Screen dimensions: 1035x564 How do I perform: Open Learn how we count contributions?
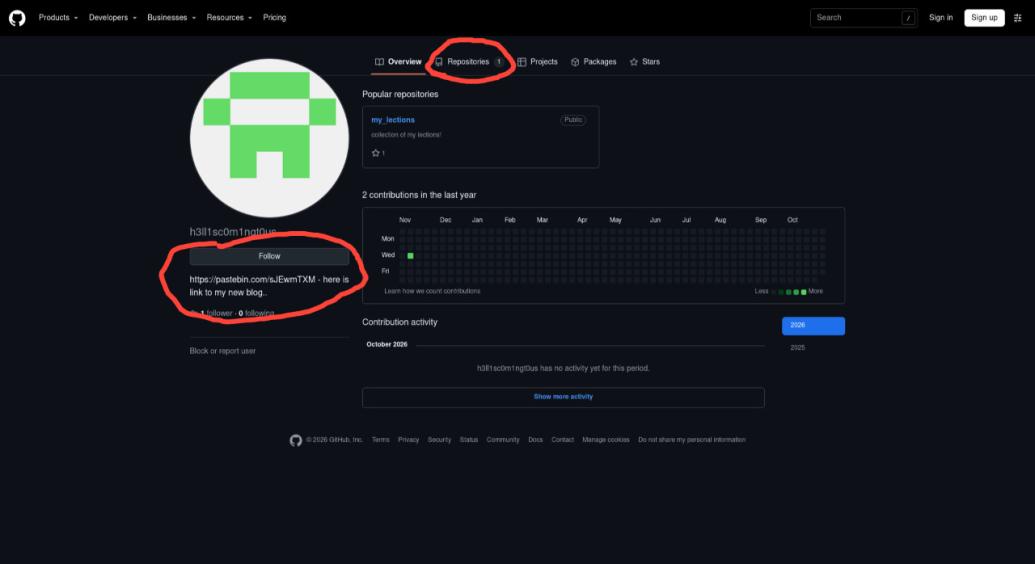click(432, 291)
